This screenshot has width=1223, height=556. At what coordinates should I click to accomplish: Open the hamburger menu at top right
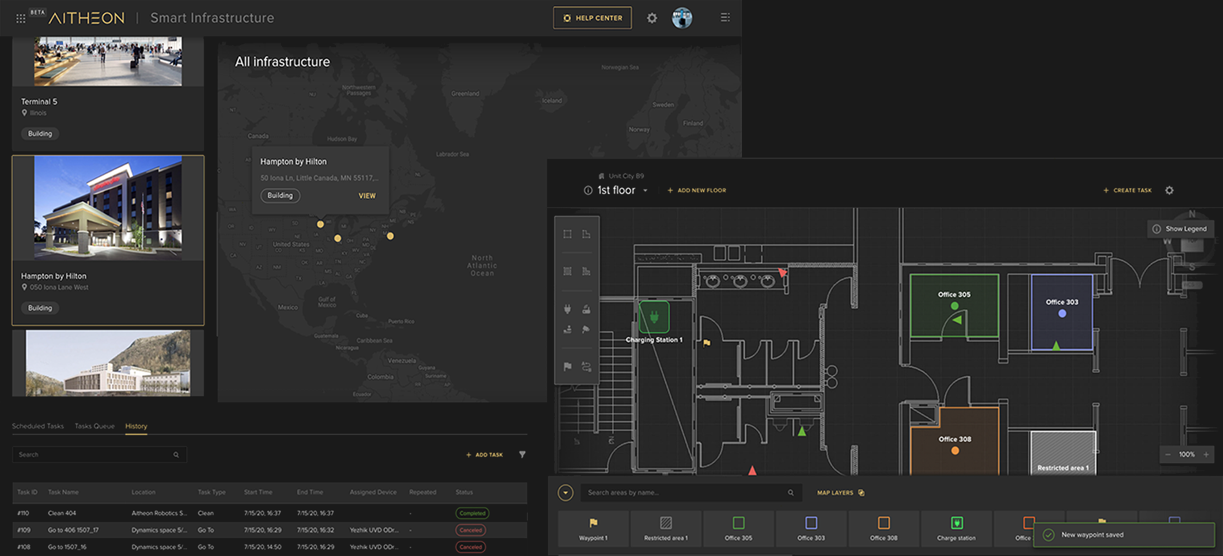(725, 18)
